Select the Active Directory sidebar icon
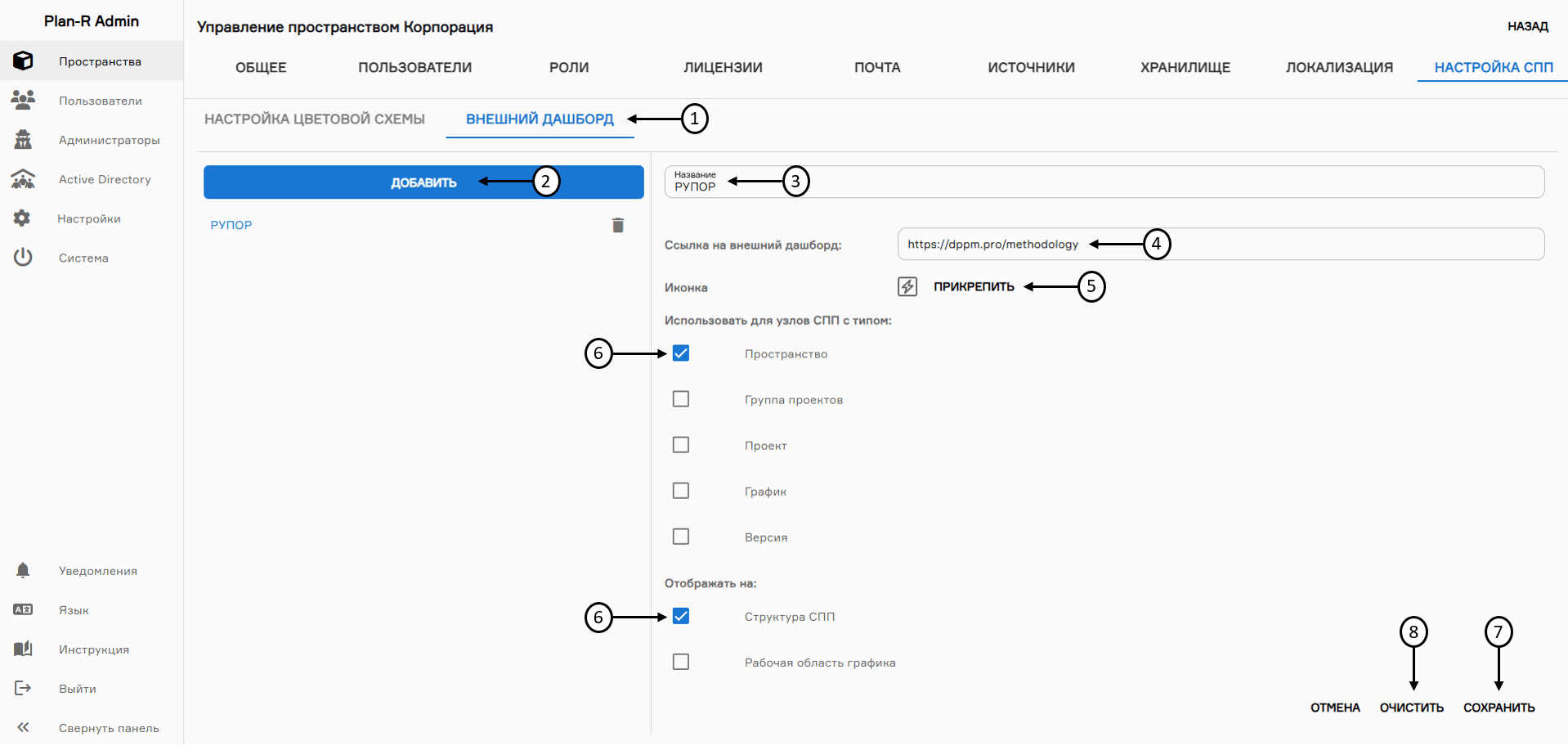This screenshot has height=746, width=1568. (23, 179)
